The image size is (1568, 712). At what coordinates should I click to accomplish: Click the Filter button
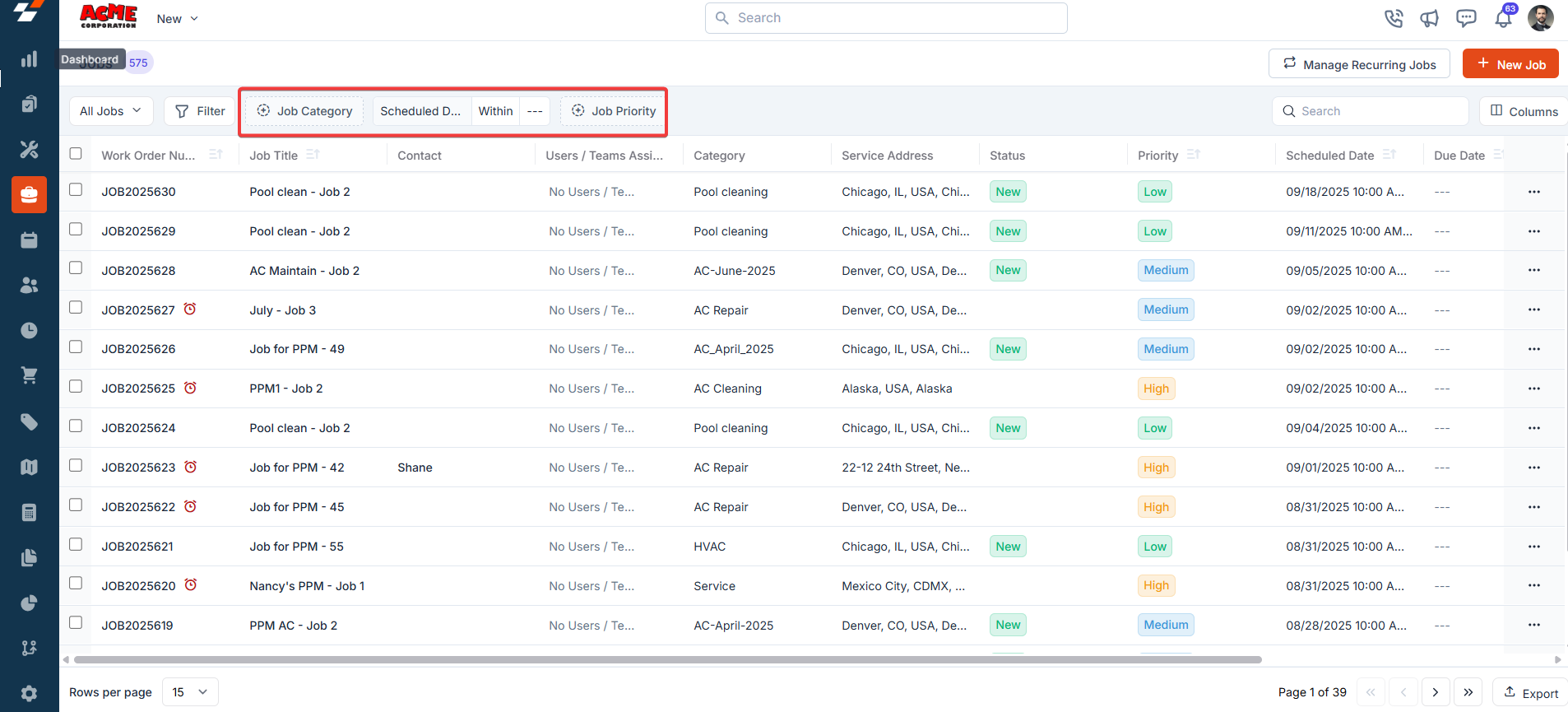tap(200, 111)
